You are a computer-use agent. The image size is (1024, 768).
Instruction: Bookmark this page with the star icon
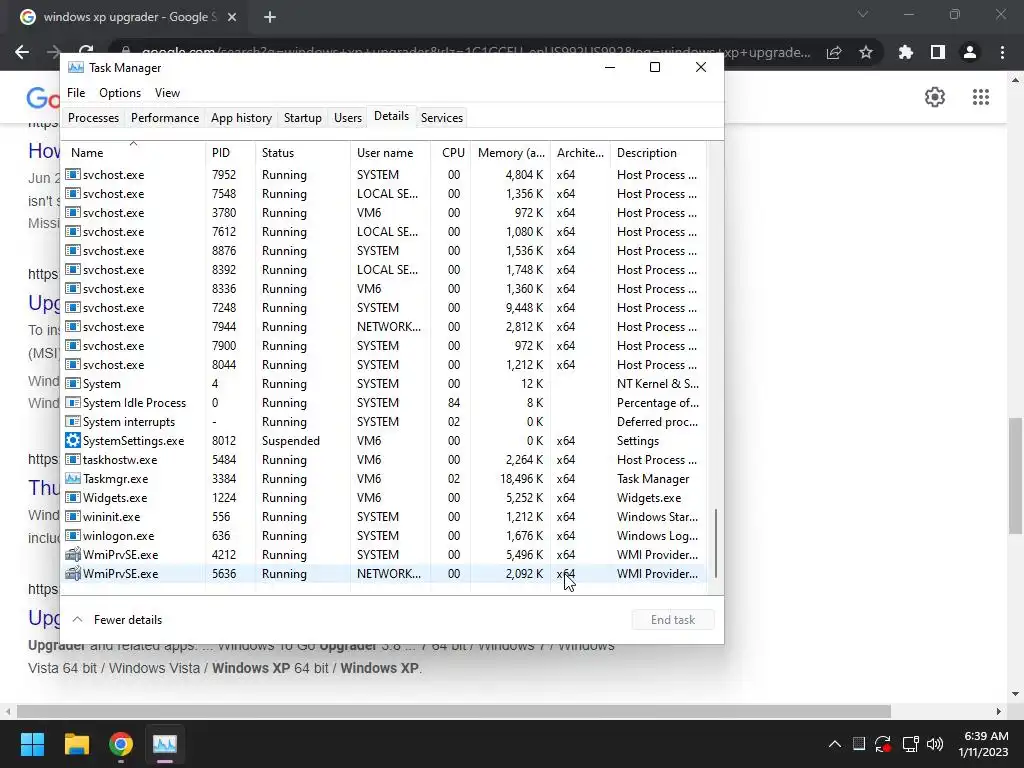pos(866,52)
